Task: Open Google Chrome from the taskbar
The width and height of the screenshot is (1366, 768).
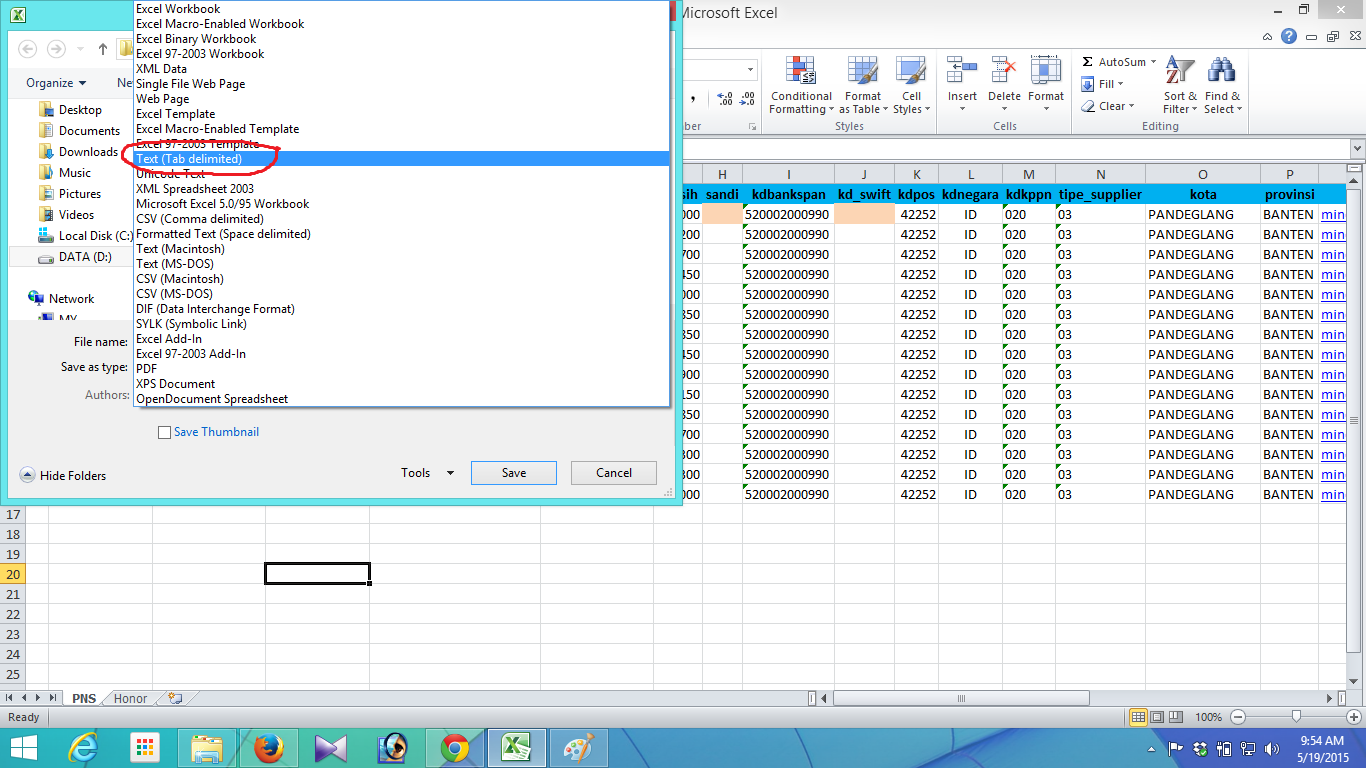Action: point(455,748)
